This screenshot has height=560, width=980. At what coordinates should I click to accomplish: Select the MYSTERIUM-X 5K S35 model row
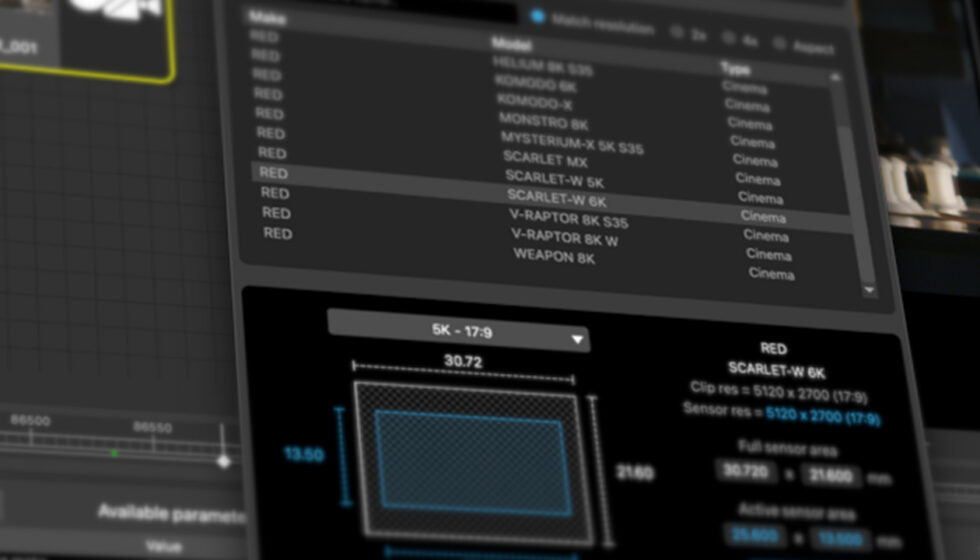pos(572,143)
